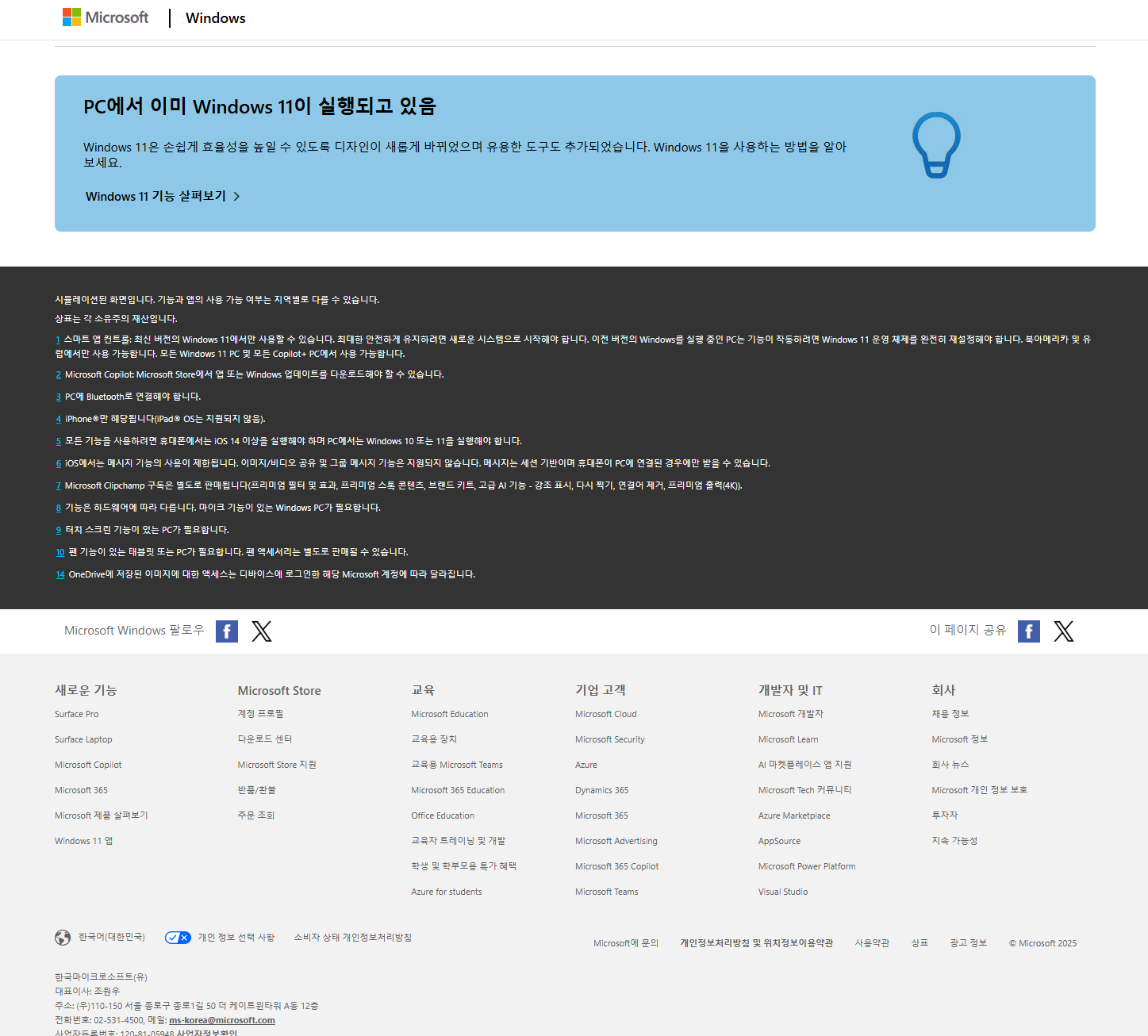Image resolution: width=1148 pixels, height=1036 pixels.
Task: Open Microsoft Copilot footer link
Action: pos(88,765)
